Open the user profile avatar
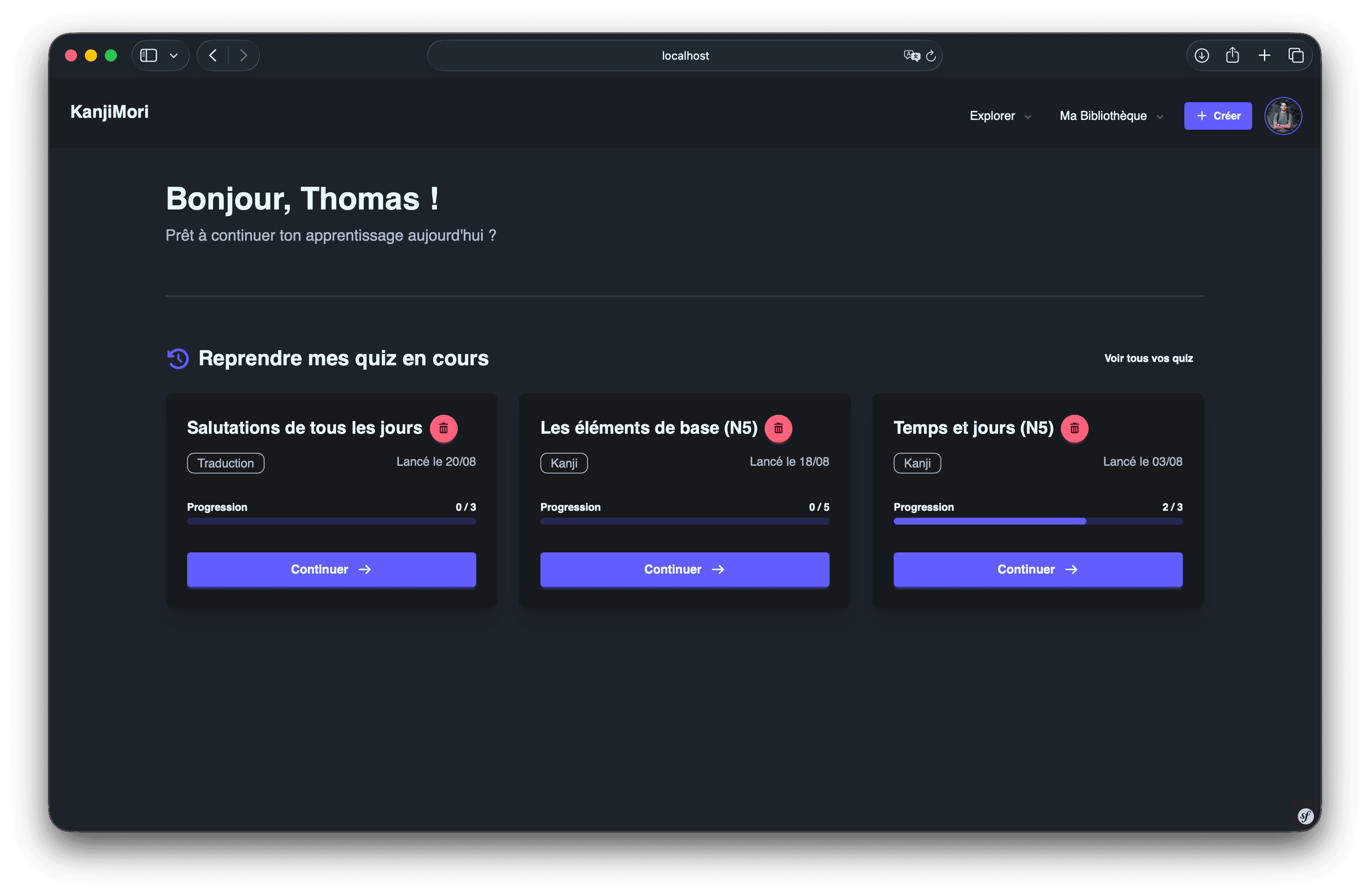 click(1283, 116)
